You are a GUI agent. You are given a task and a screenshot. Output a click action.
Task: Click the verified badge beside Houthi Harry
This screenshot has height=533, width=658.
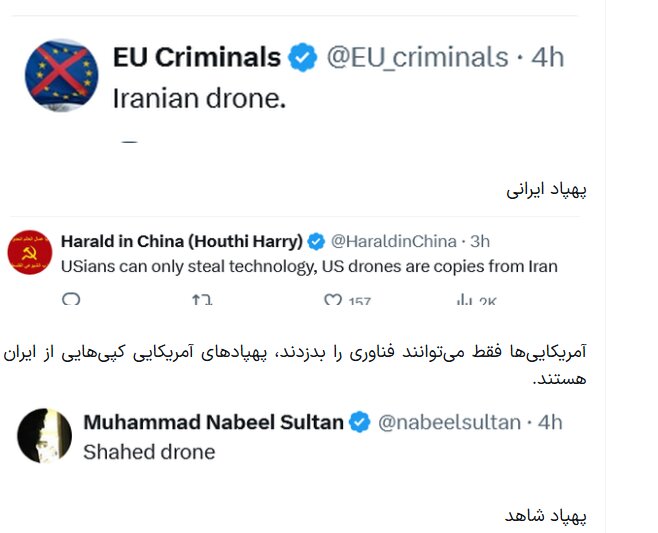[x=316, y=242]
